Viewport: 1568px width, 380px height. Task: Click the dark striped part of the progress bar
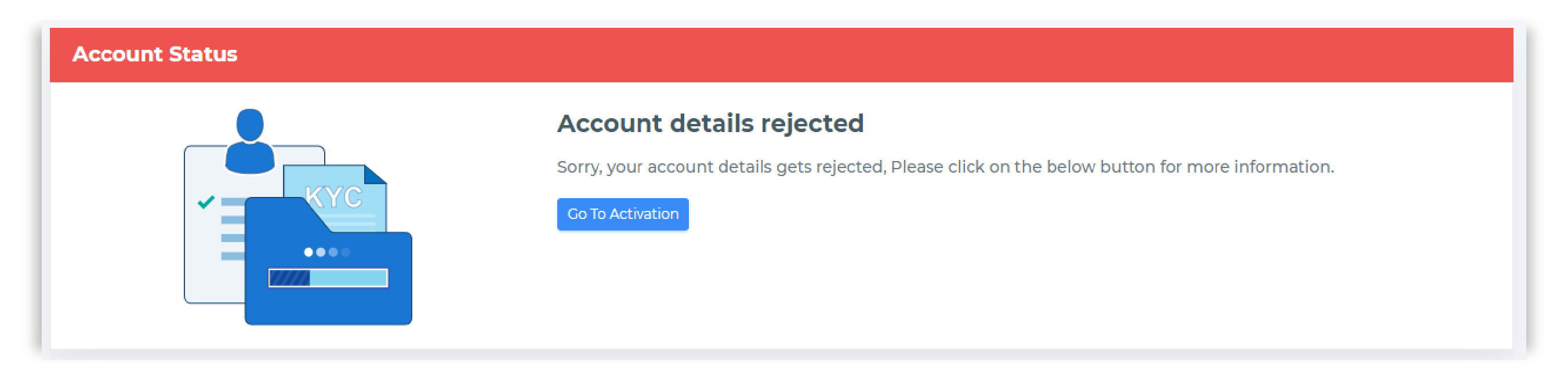[289, 278]
